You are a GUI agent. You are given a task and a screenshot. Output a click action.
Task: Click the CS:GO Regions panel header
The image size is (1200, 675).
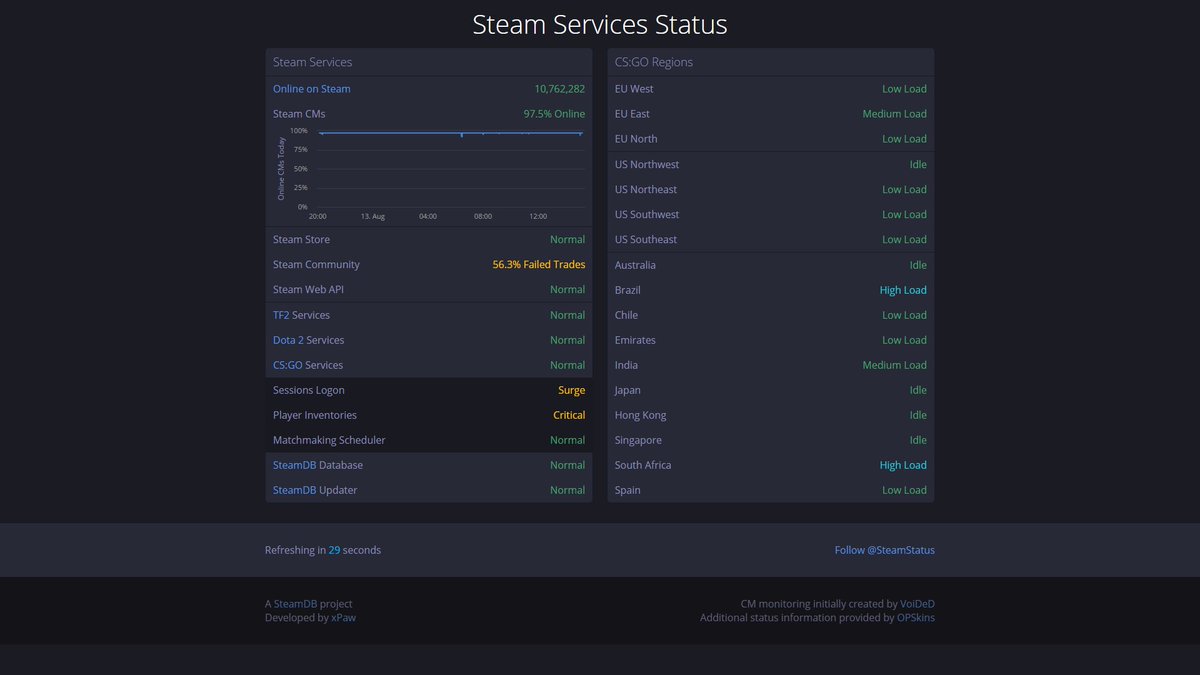pyautogui.click(x=771, y=62)
